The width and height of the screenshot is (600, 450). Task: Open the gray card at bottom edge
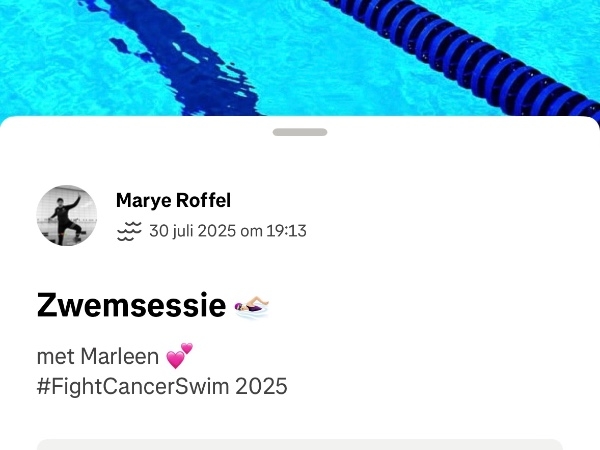coord(300,445)
